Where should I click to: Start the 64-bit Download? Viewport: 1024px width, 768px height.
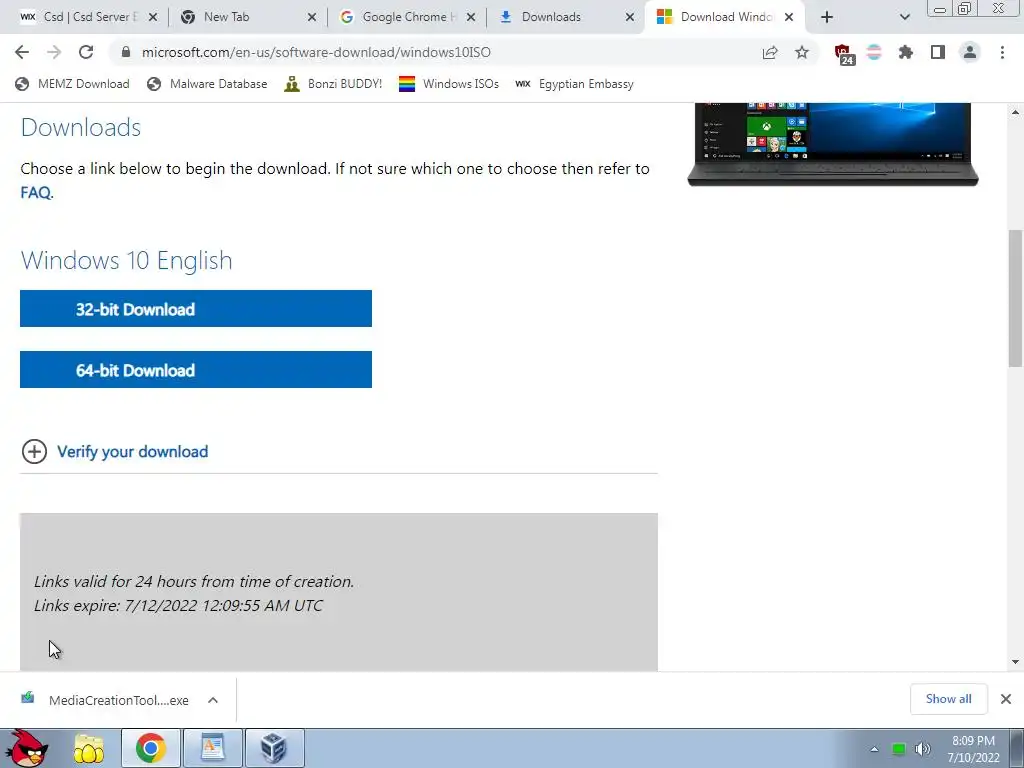196,370
